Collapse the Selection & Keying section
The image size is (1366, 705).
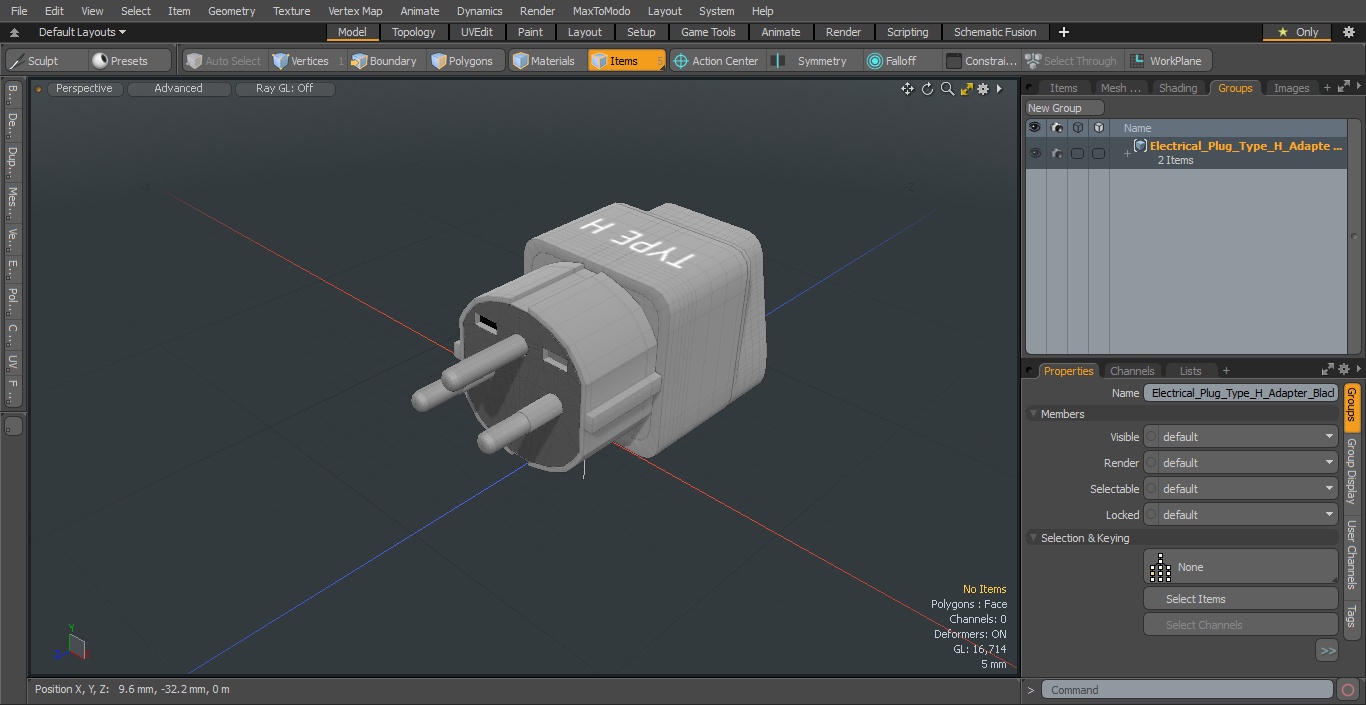click(x=1033, y=538)
